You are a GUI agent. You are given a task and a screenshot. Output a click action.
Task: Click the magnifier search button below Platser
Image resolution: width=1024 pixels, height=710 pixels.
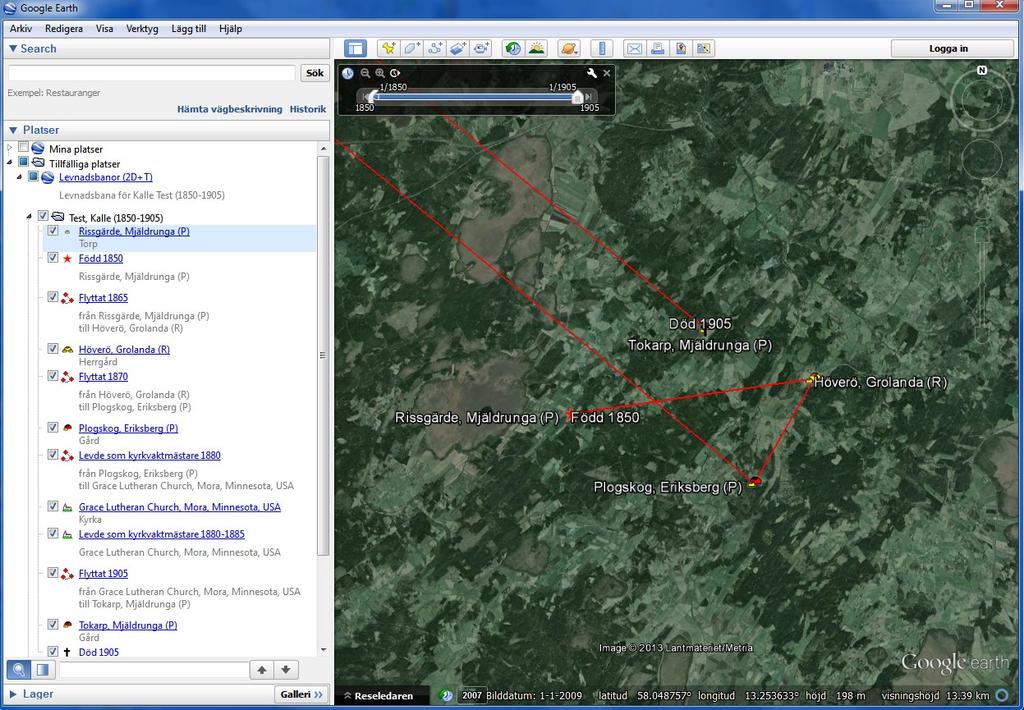18,670
